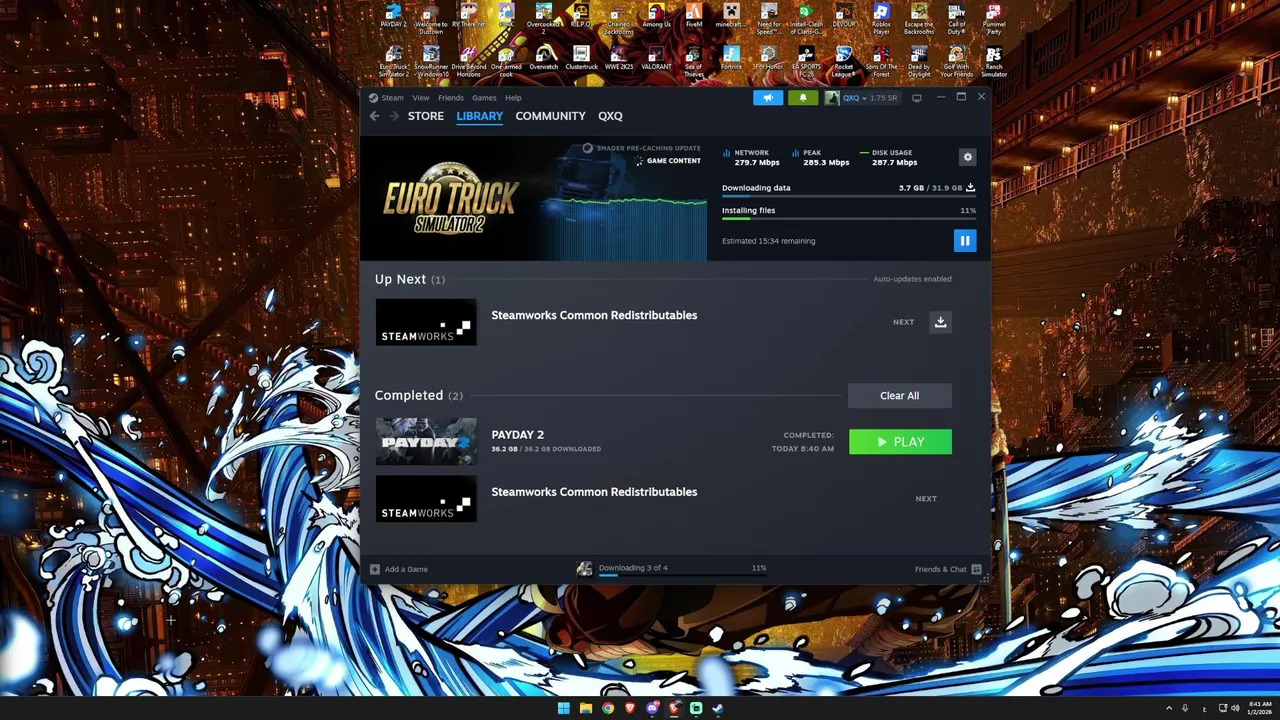Open Pummel Party desktop shortcut
This screenshot has width=1280, height=720.
click(994, 20)
